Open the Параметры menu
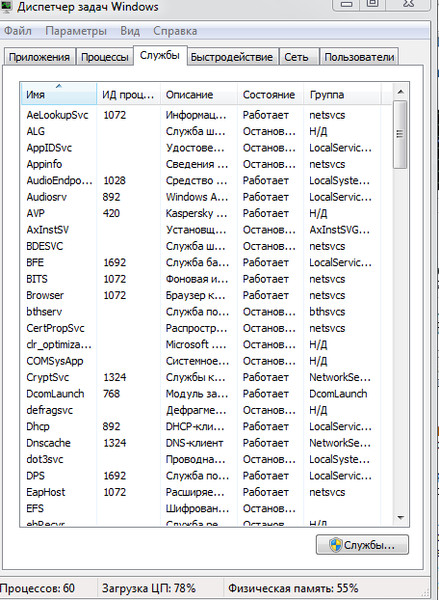The width and height of the screenshot is (439, 600). (x=76, y=31)
